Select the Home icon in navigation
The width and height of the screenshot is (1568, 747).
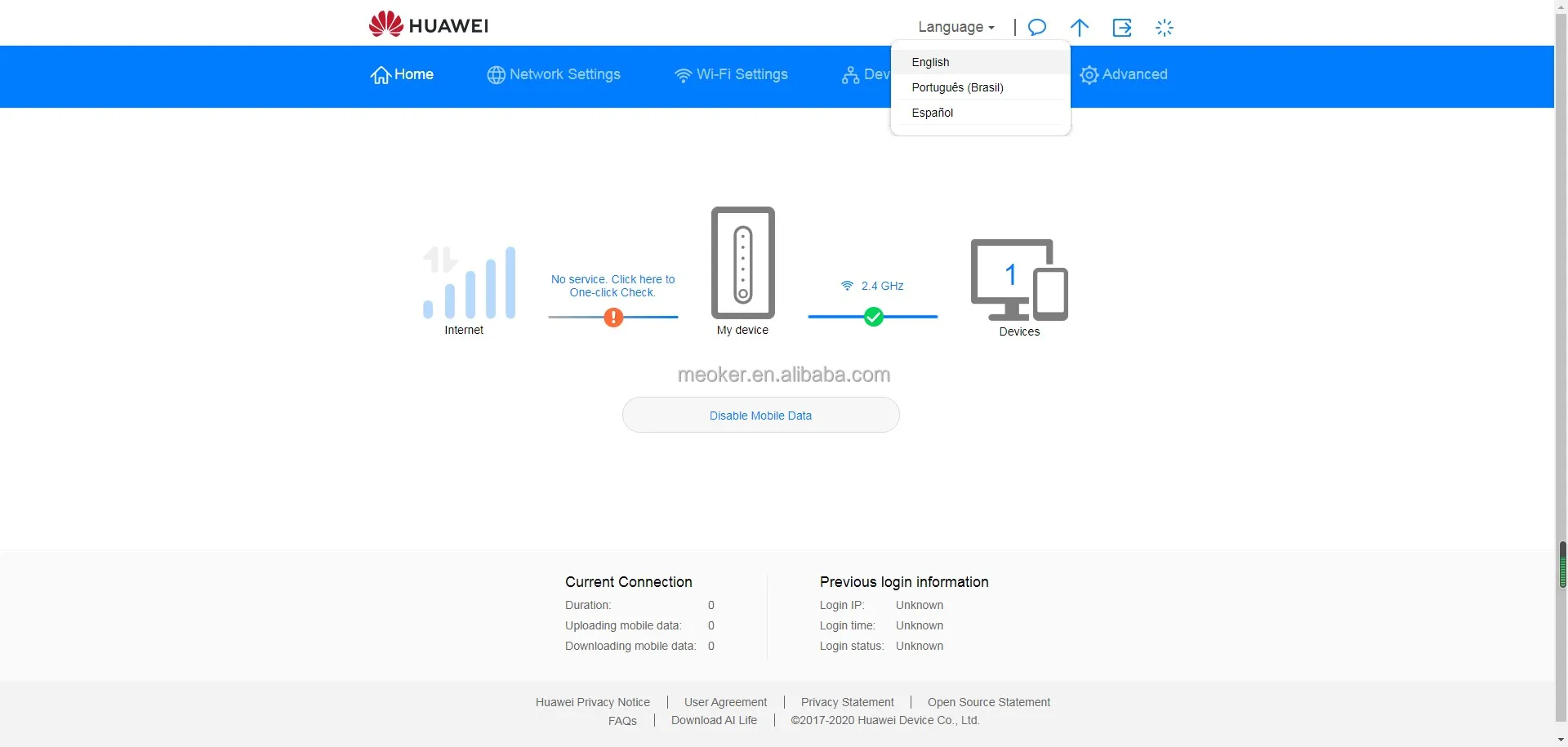point(381,74)
